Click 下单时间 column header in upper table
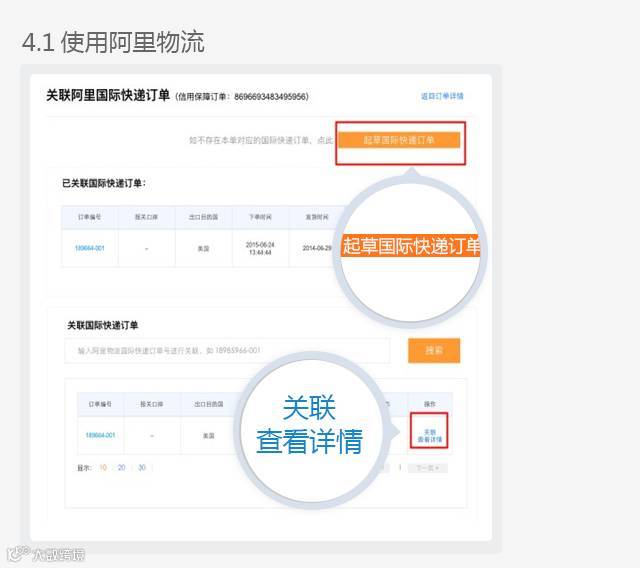The width and height of the screenshot is (640, 568). click(x=260, y=217)
